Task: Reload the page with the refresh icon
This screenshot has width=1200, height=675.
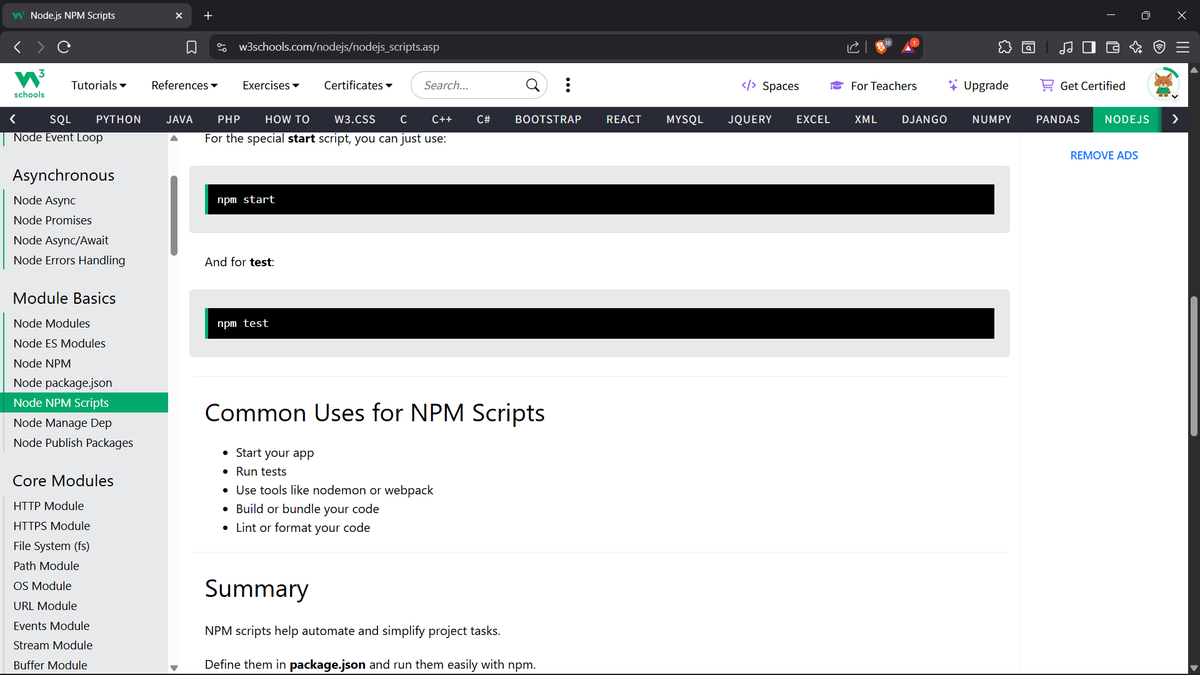Action: [x=64, y=47]
